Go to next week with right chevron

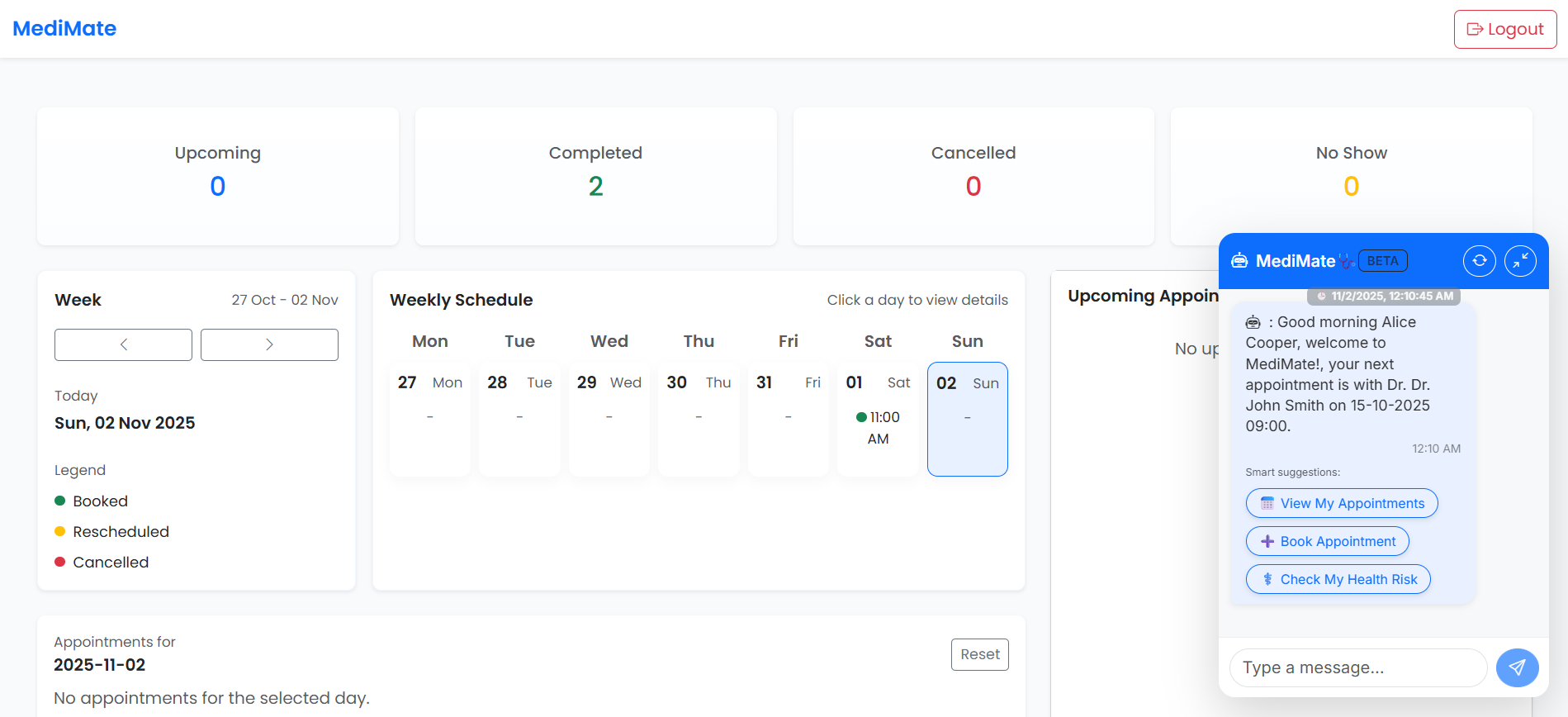coord(269,344)
